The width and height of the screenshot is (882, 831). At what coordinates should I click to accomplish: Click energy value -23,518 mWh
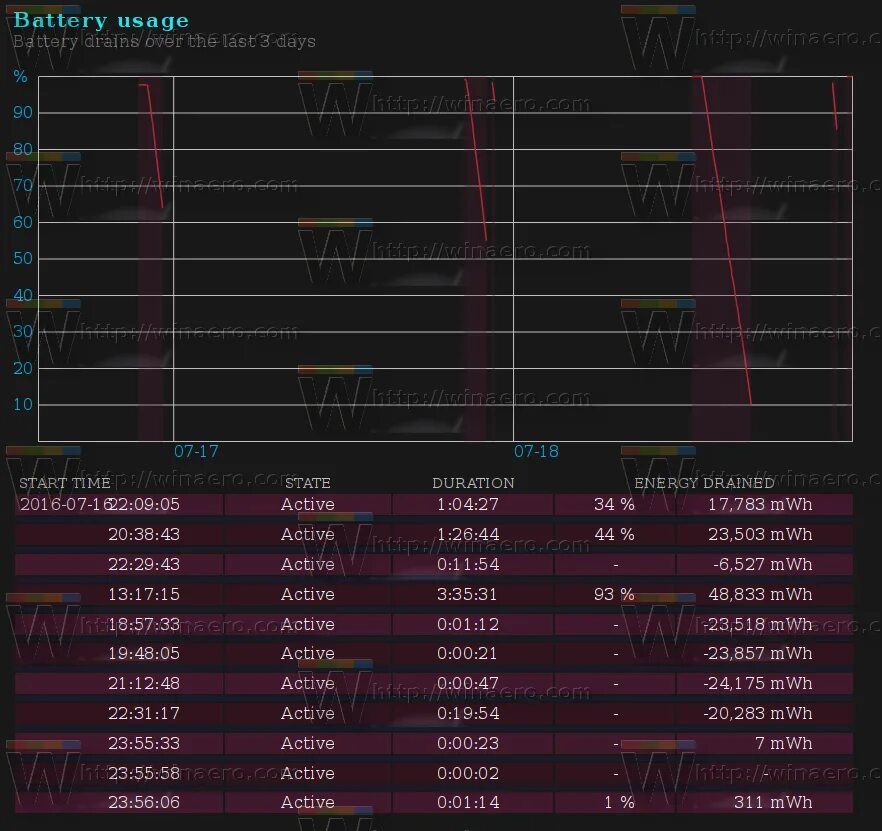click(x=758, y=624)
